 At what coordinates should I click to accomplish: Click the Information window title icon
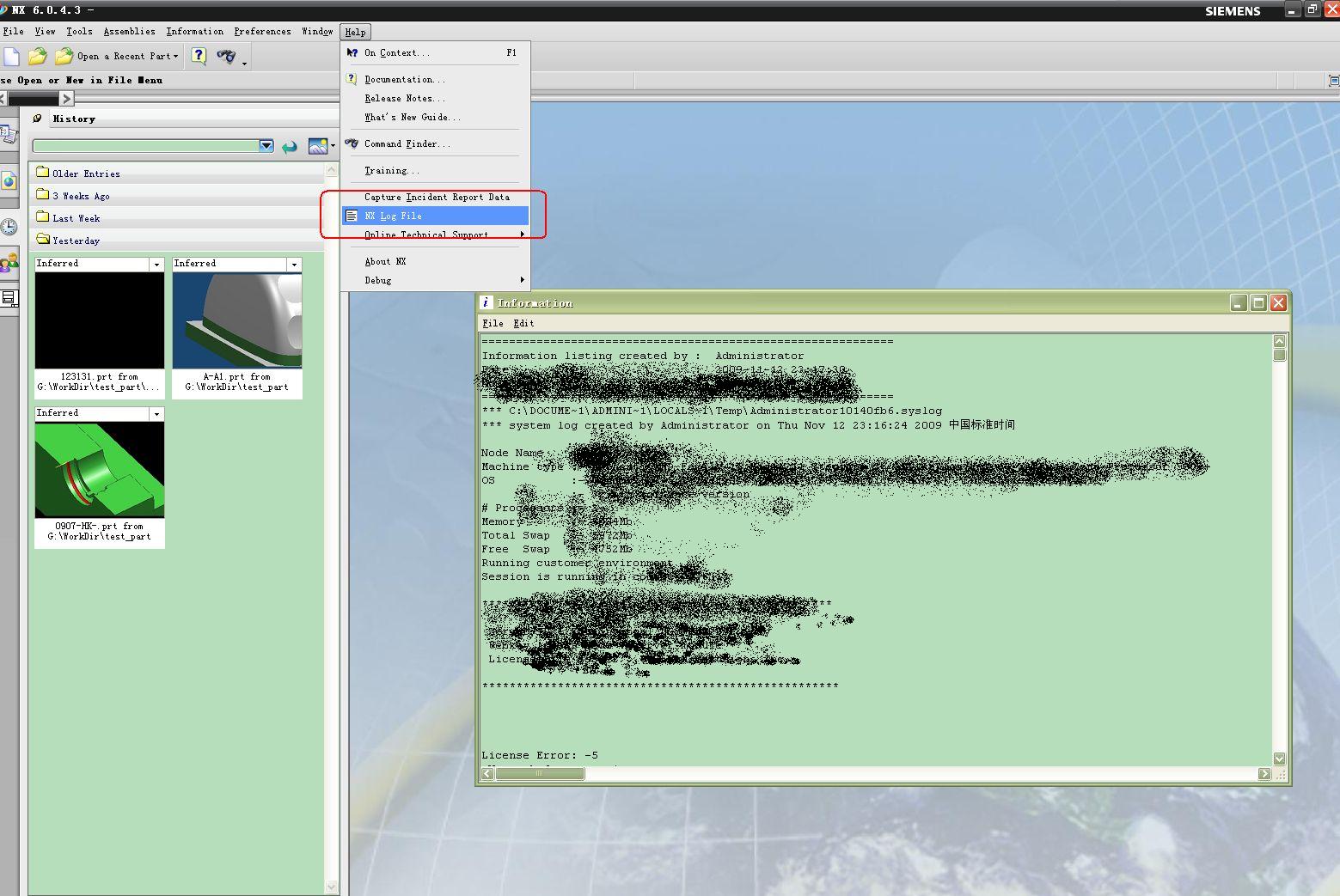click(486, 302)
